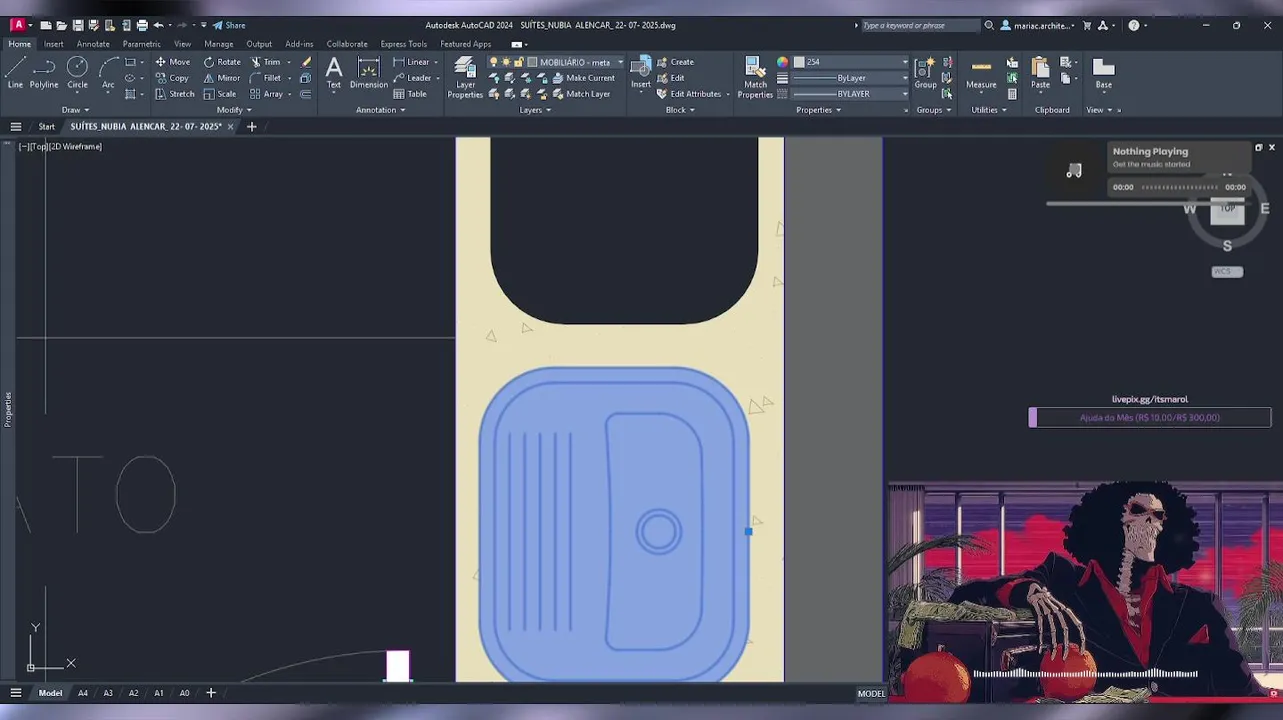Select the Polyline tool
This screenshot has height=720, width=1283.
point(44,73)
